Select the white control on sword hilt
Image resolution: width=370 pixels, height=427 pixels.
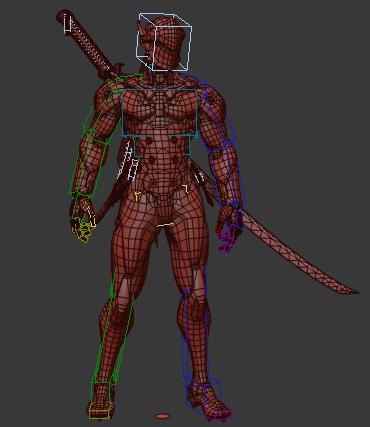coord(68,24)
